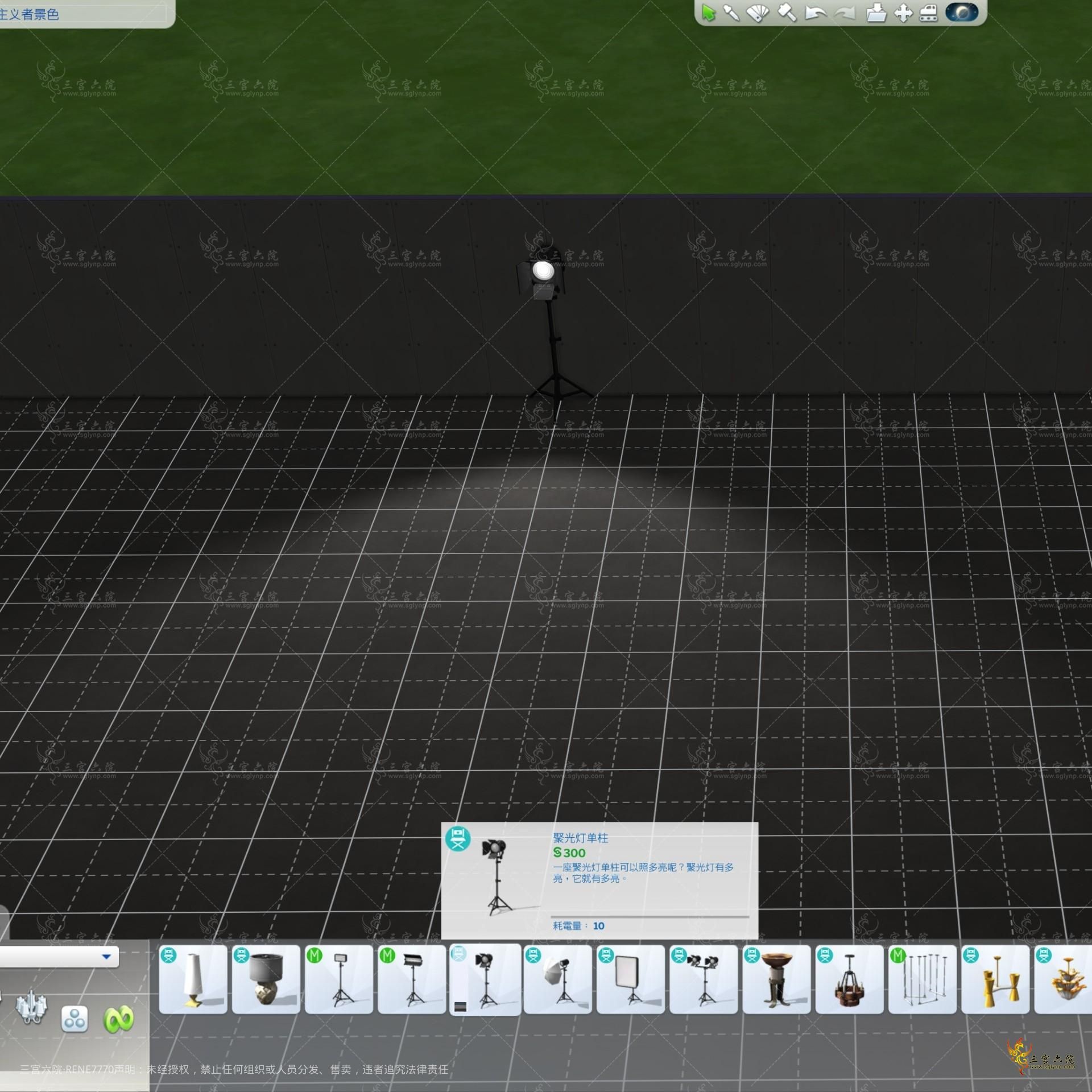Click the green infinity icon
1092x1092 pixels.
coord(118,1019)
